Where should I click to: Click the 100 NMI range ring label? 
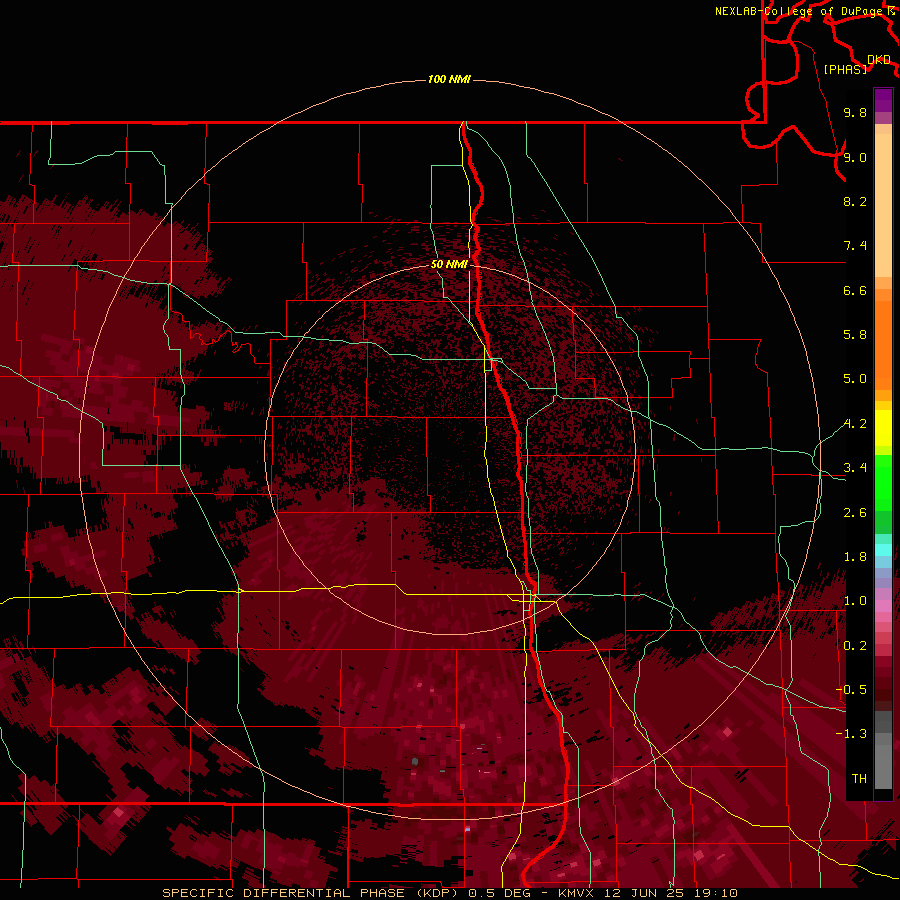[x=449, y=79]
